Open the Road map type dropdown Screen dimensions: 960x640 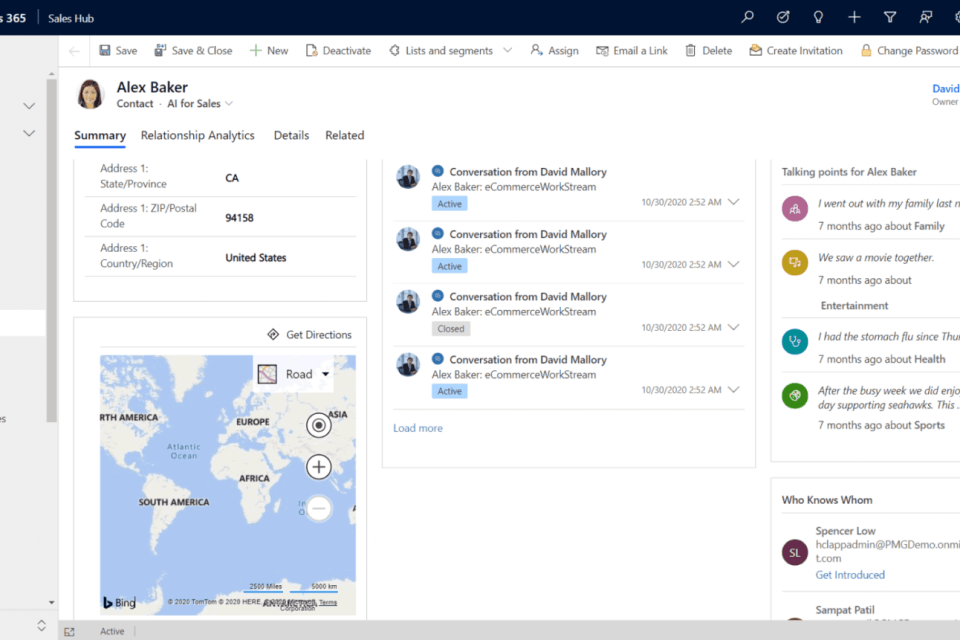[x=294, y=374]
